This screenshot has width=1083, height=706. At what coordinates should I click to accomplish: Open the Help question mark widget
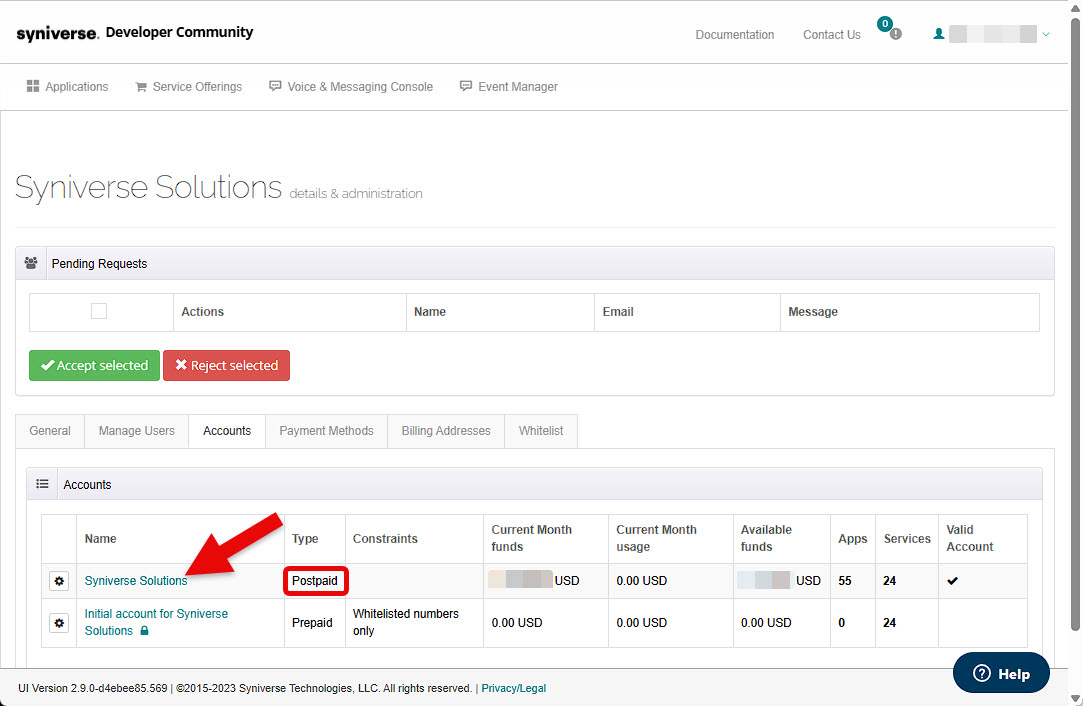[x=1001, y=673]
